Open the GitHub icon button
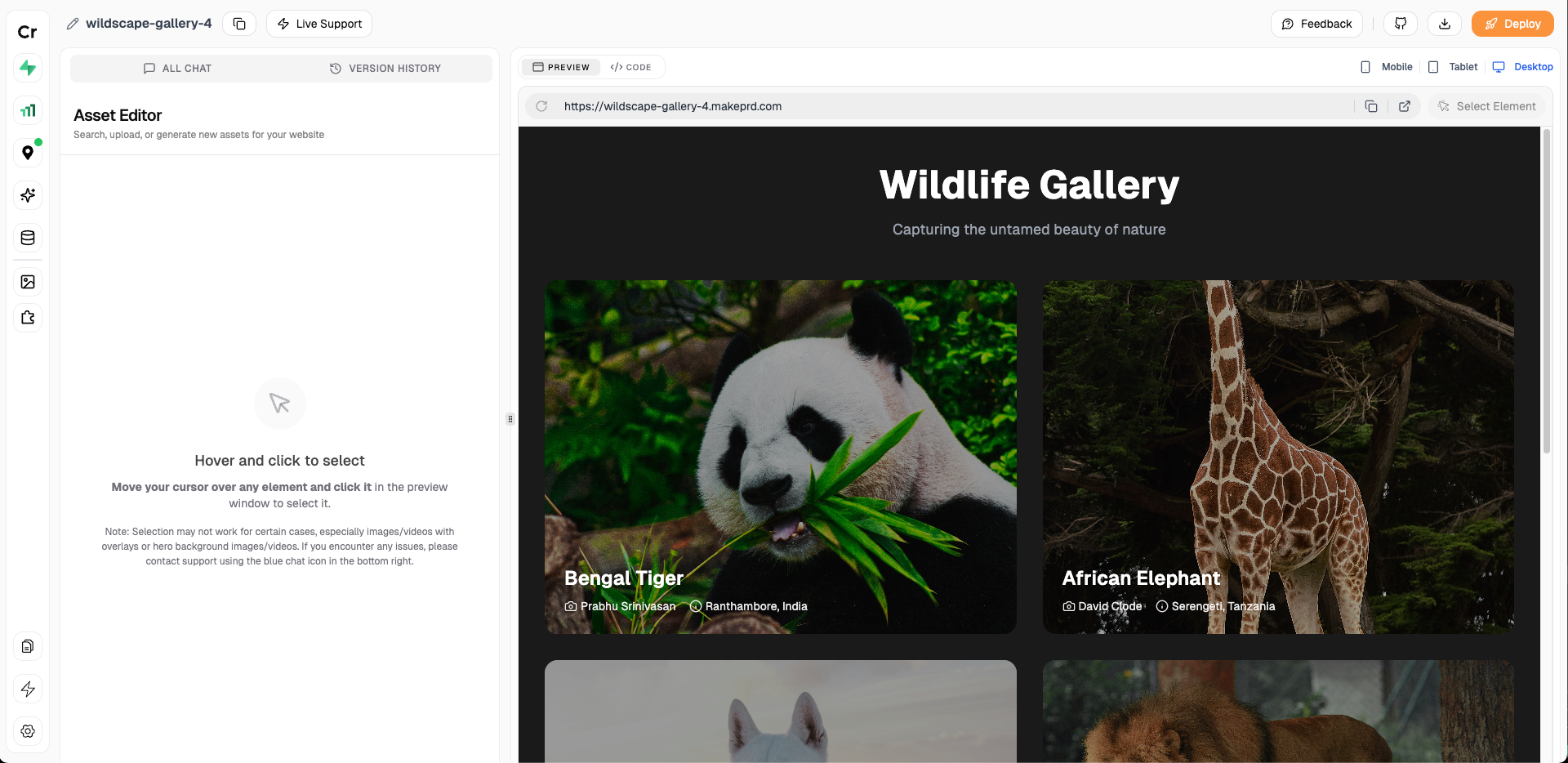 [x=1401, y=24]
